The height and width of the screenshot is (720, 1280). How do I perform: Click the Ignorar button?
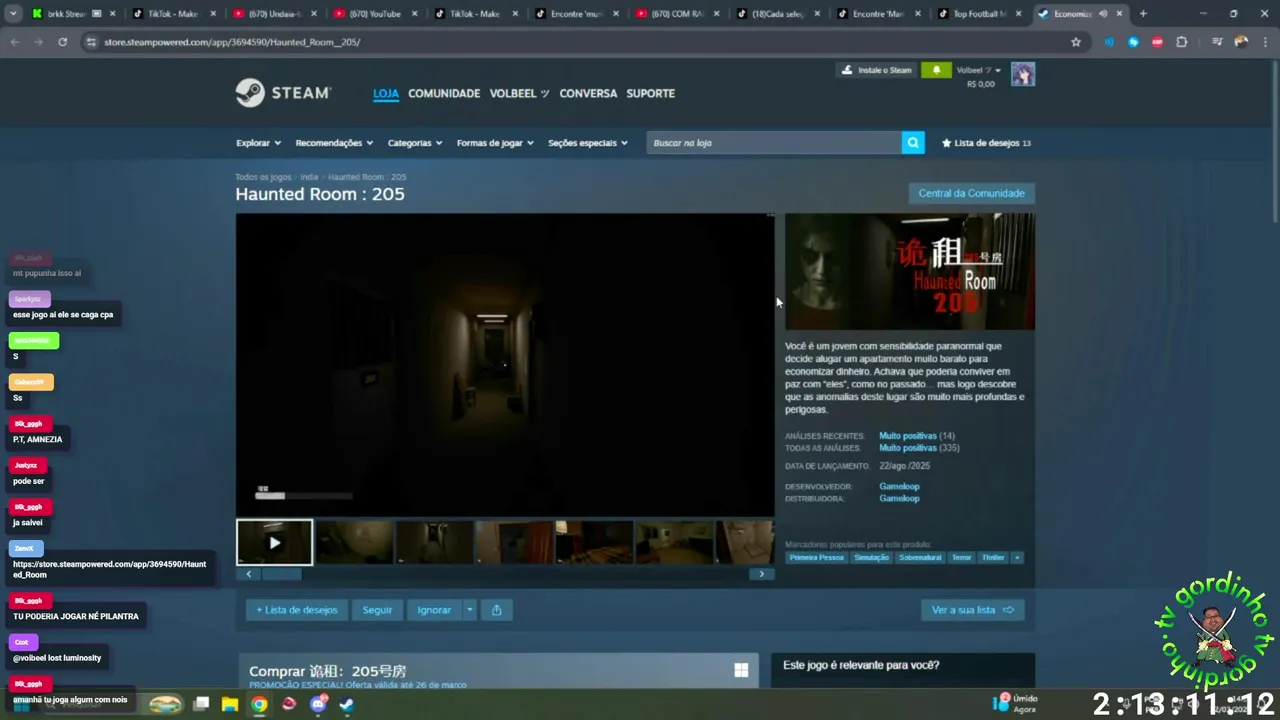tap(434, 610)
